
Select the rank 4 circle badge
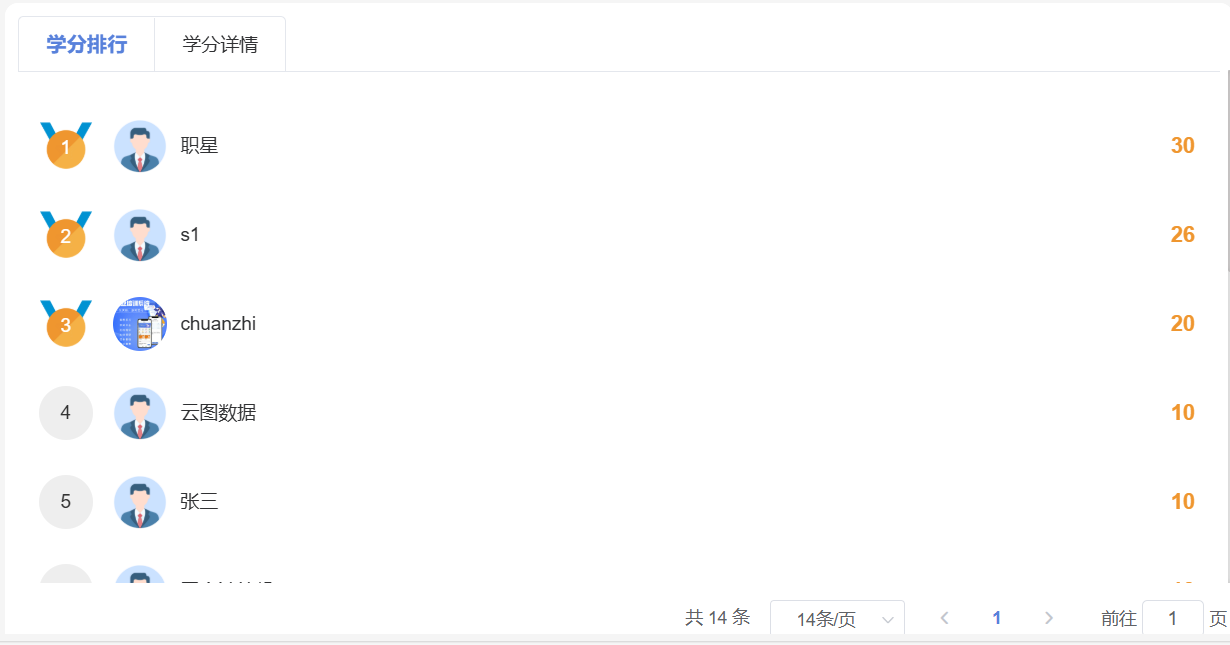pyautogui.click(x=66, y=413)
